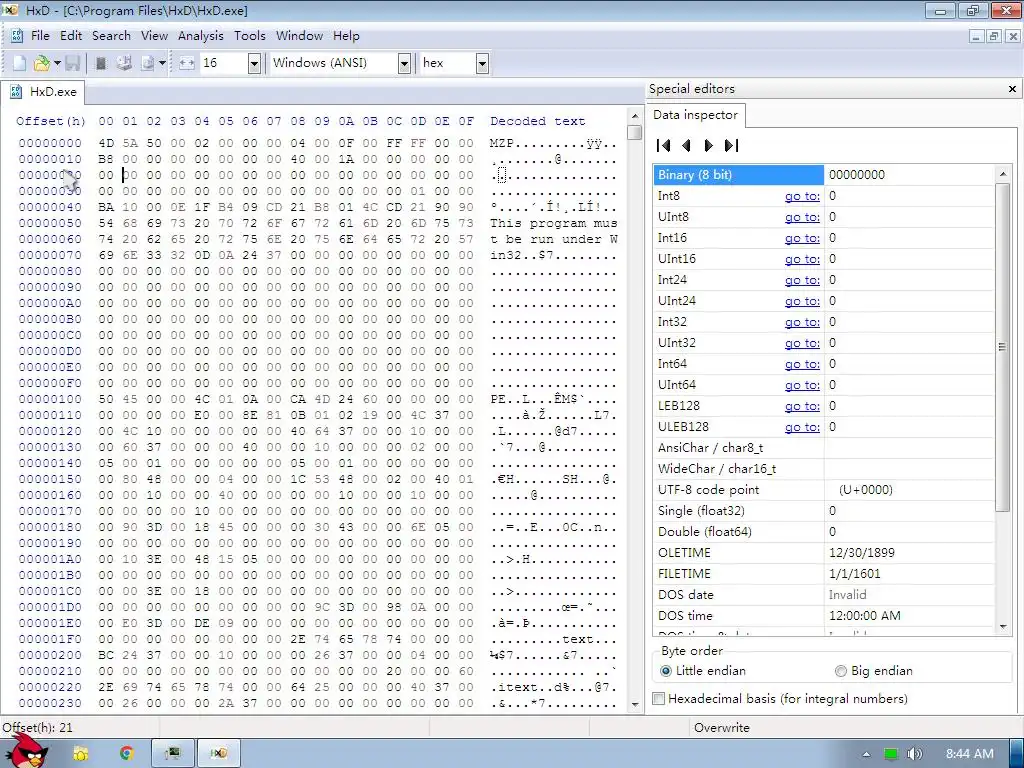
Task: Open the File menu
Action: tap(40, 36)
